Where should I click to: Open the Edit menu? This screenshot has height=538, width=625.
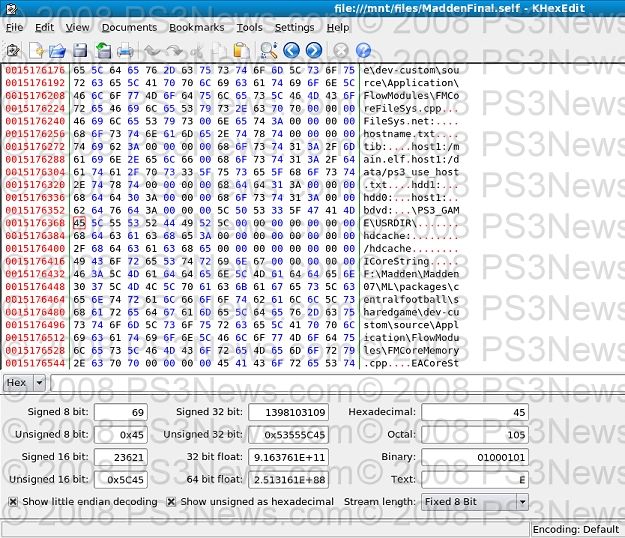click(44, 27)
